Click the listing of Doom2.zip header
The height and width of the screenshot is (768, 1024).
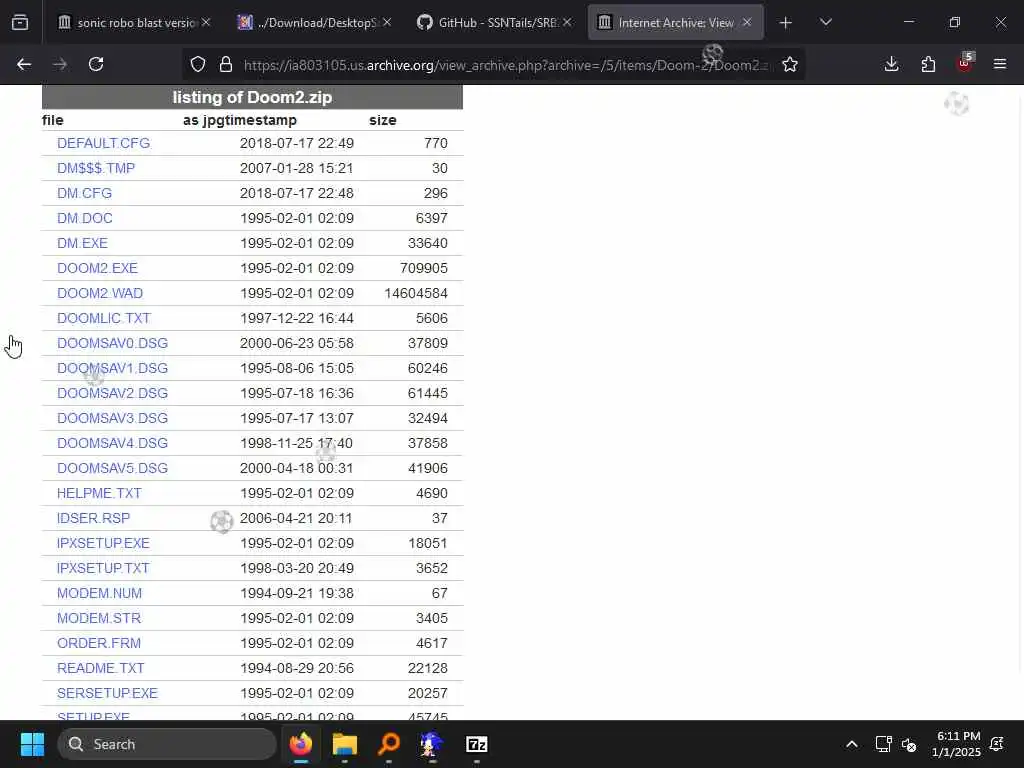(252, 97)
